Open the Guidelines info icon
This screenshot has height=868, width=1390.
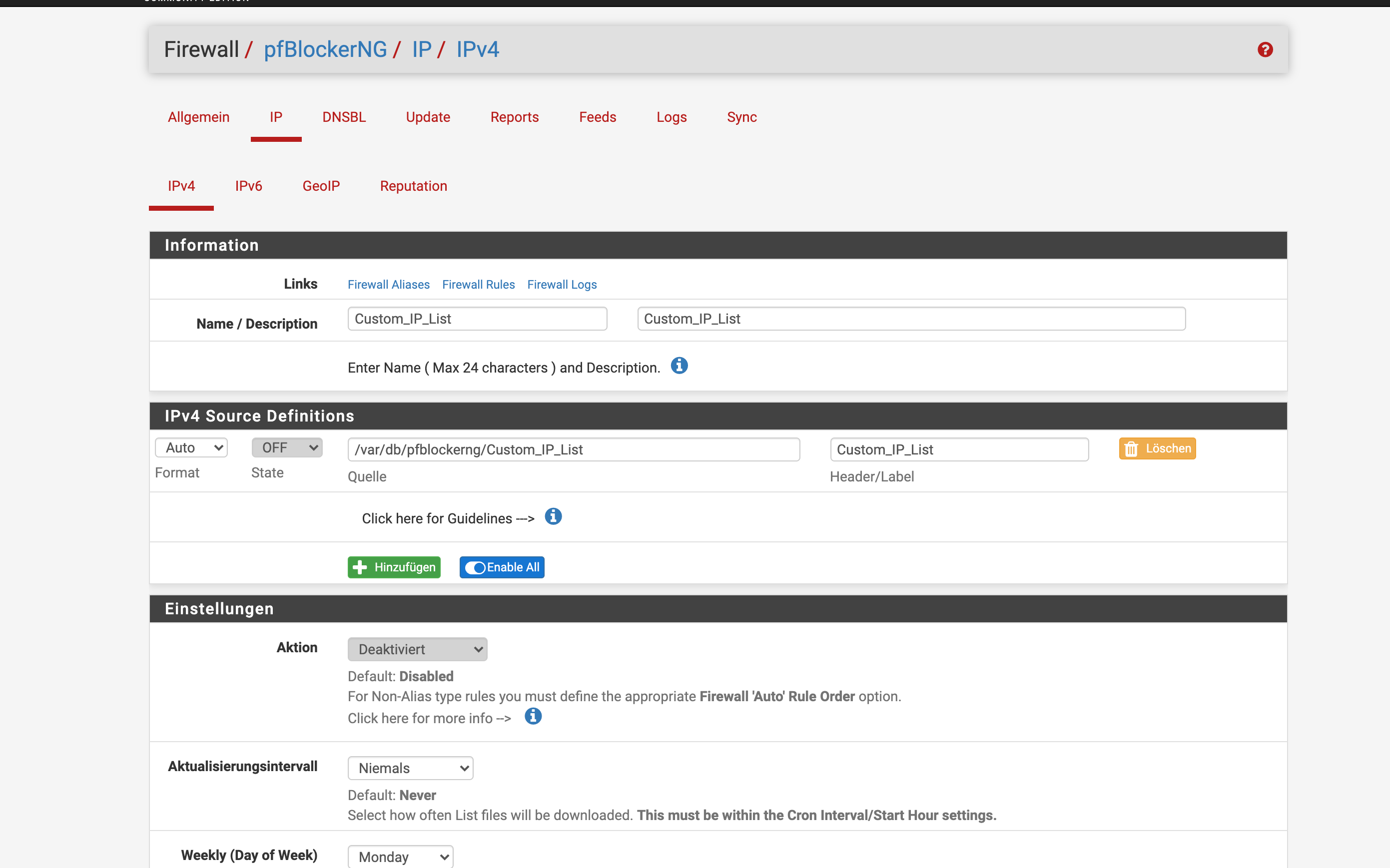[553, 517]
